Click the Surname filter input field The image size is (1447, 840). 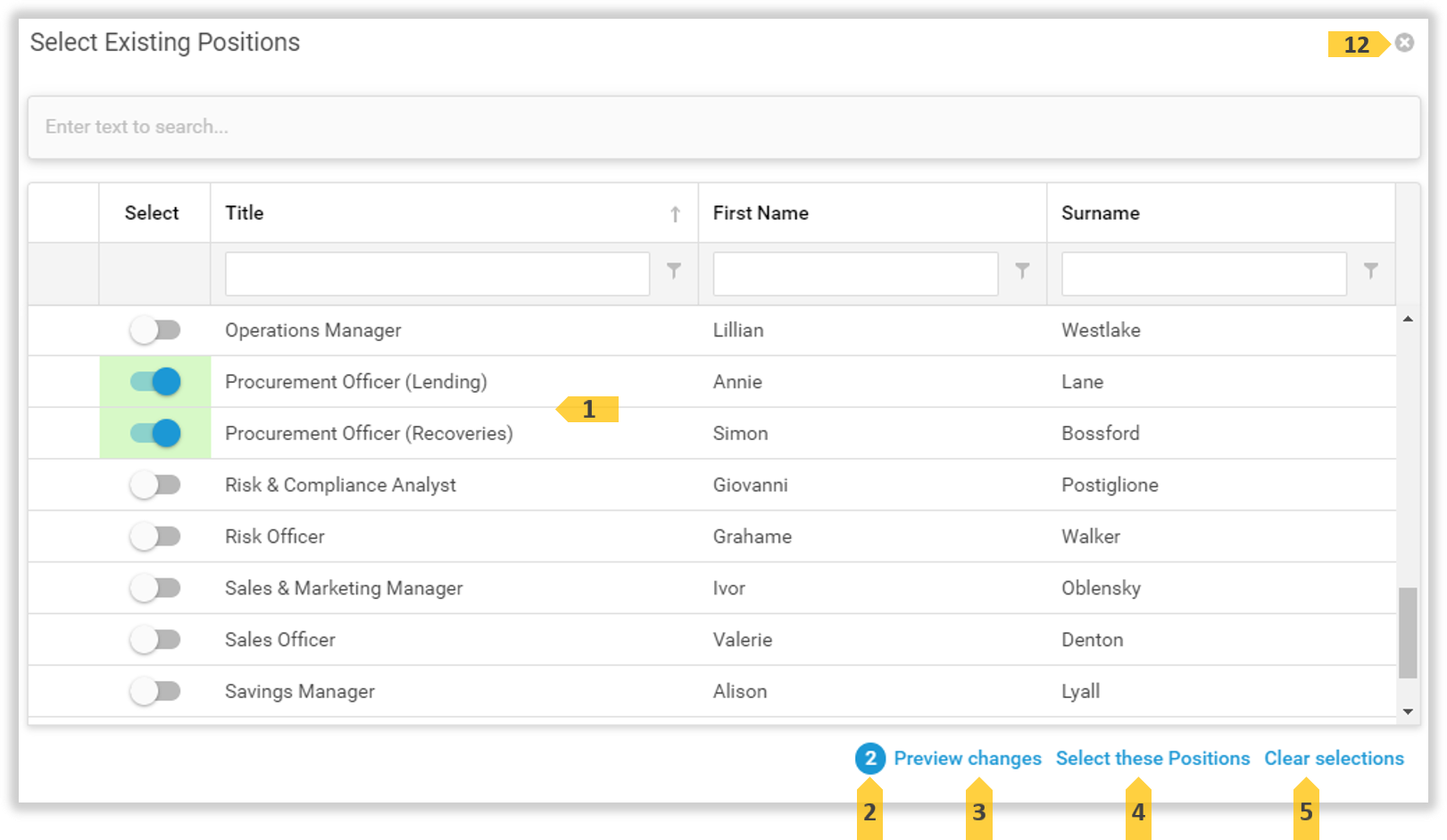pos(1203,274)
